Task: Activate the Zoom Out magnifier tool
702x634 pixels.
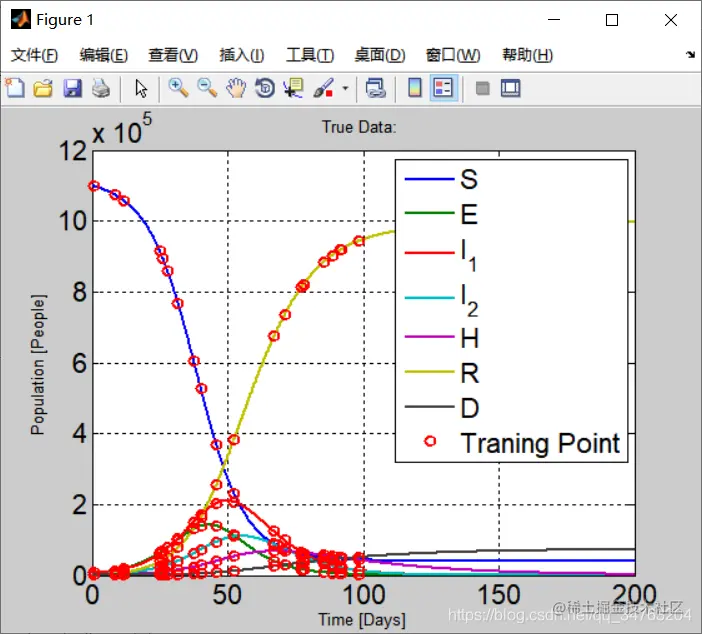Action: 207,88
